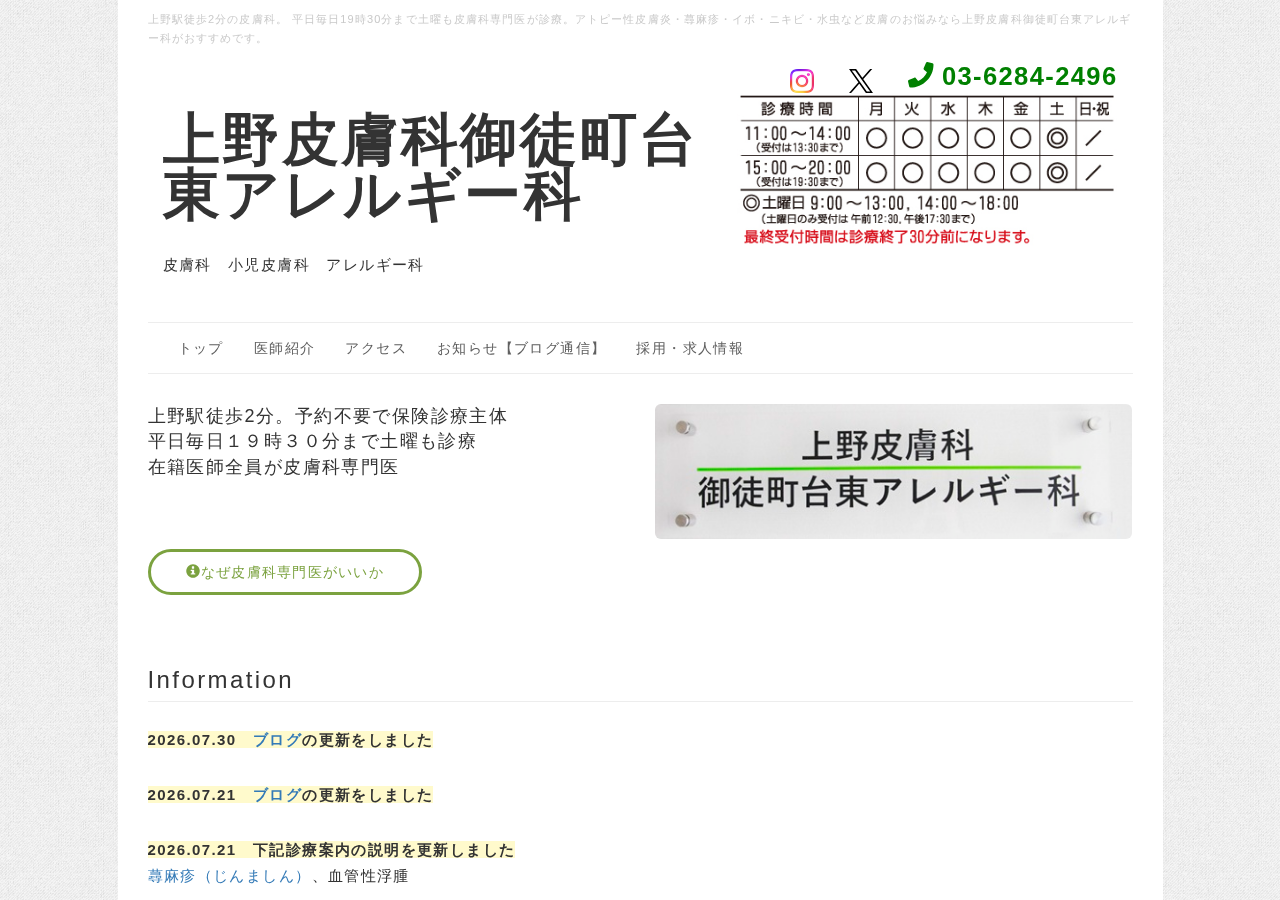Click the site title 上野皮膚科御徒町台東アレルギー科
1280x900 pixels.
click(x=428, y=167)
